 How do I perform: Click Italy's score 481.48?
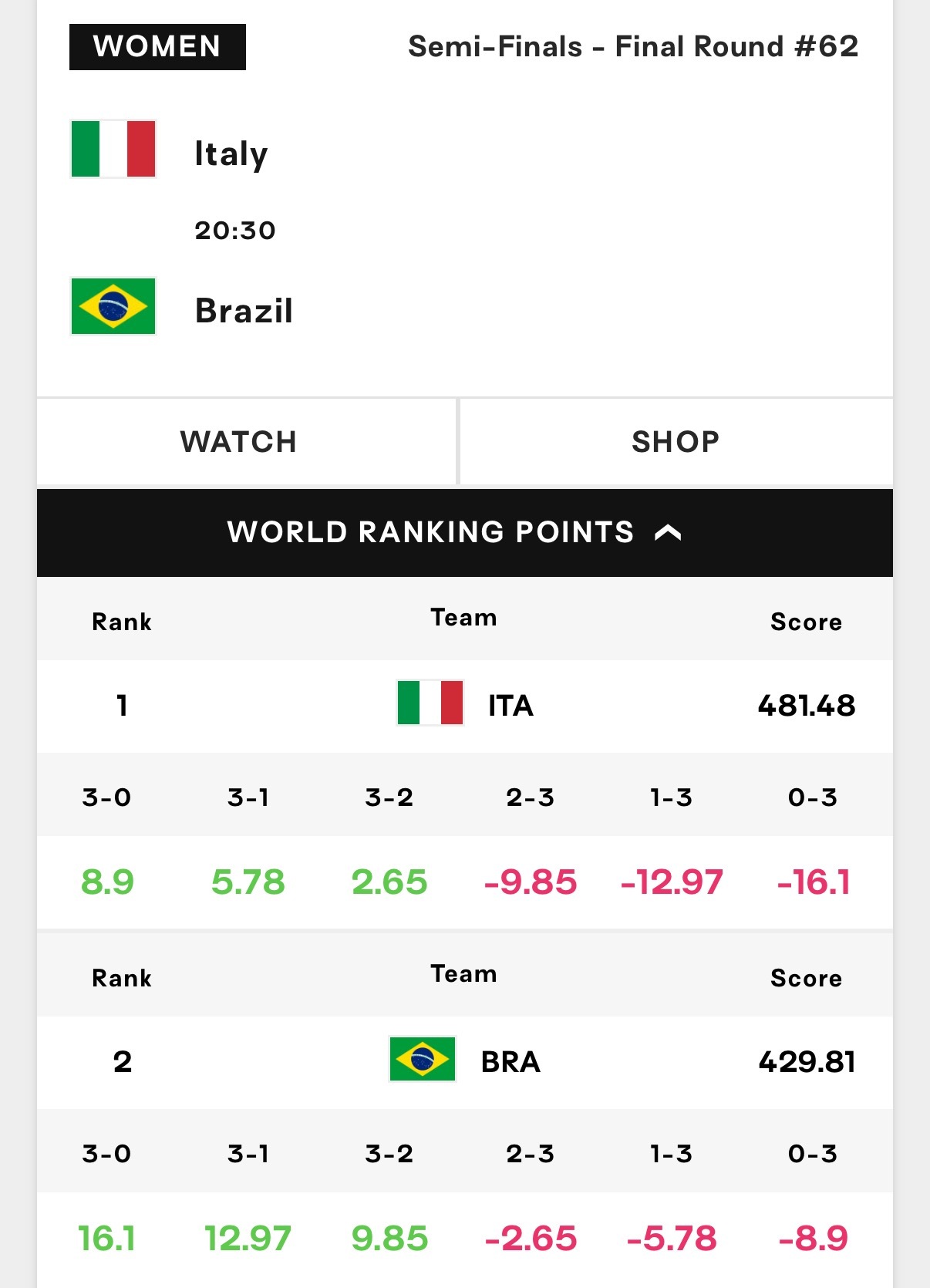pyautogui.click(x=807, y=705)
